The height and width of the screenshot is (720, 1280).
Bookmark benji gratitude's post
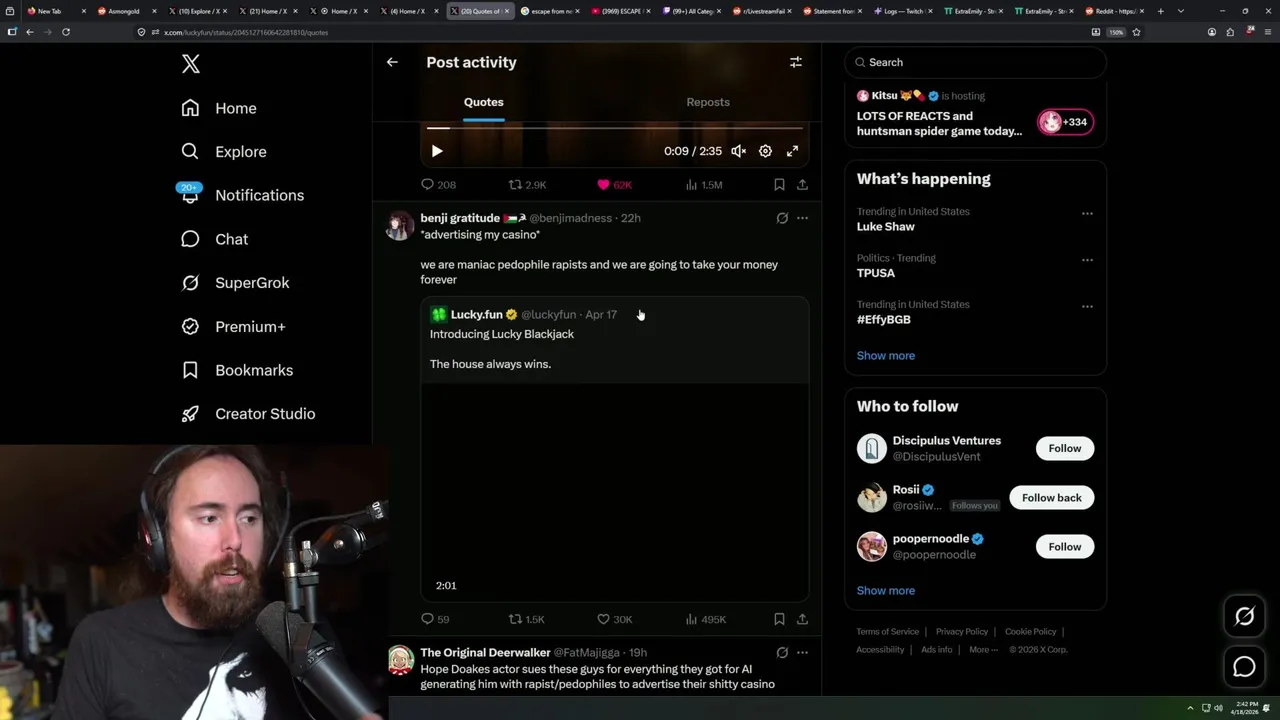point(779,620)
